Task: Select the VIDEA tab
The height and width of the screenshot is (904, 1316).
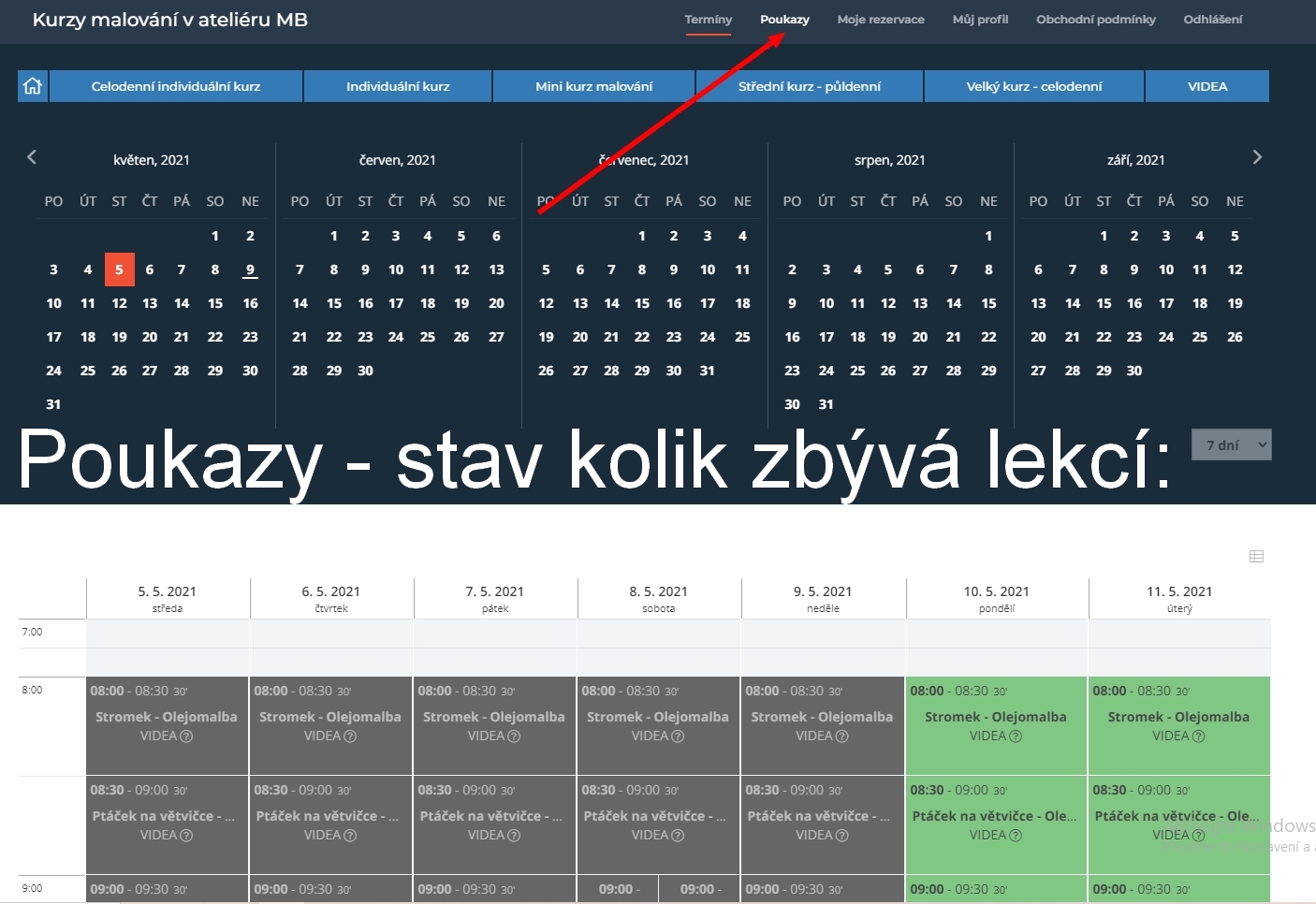Action: point(1207,86)
